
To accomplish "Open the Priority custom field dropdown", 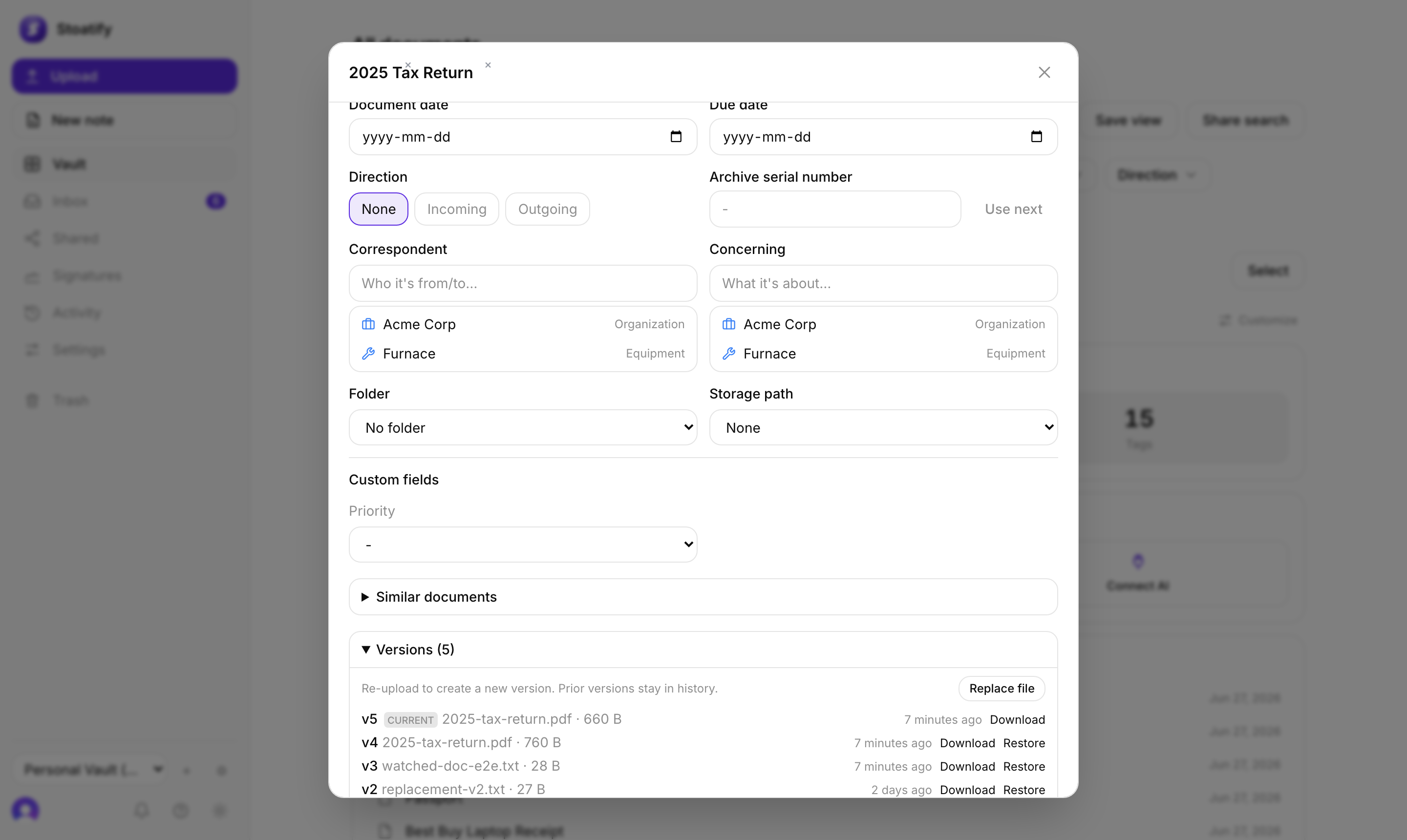I will click(523, 545).
